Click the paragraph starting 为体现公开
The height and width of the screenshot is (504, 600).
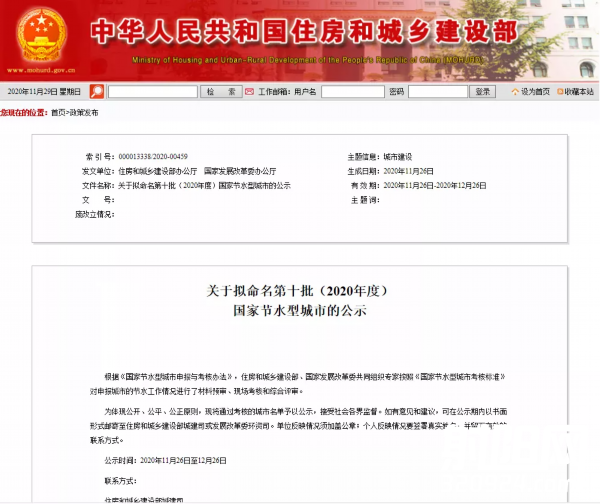point(298,426)
